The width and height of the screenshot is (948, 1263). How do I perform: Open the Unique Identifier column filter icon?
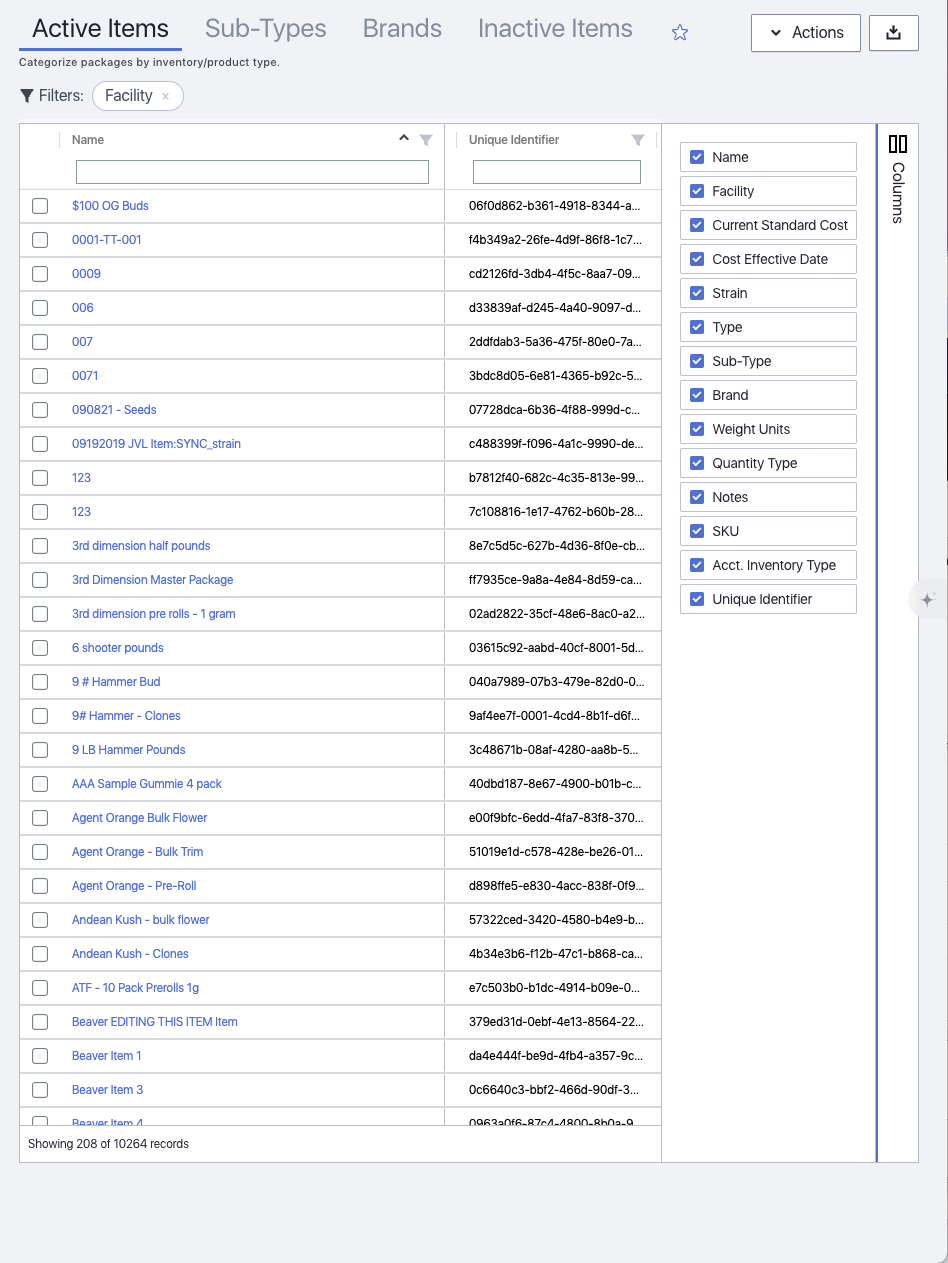638,140
